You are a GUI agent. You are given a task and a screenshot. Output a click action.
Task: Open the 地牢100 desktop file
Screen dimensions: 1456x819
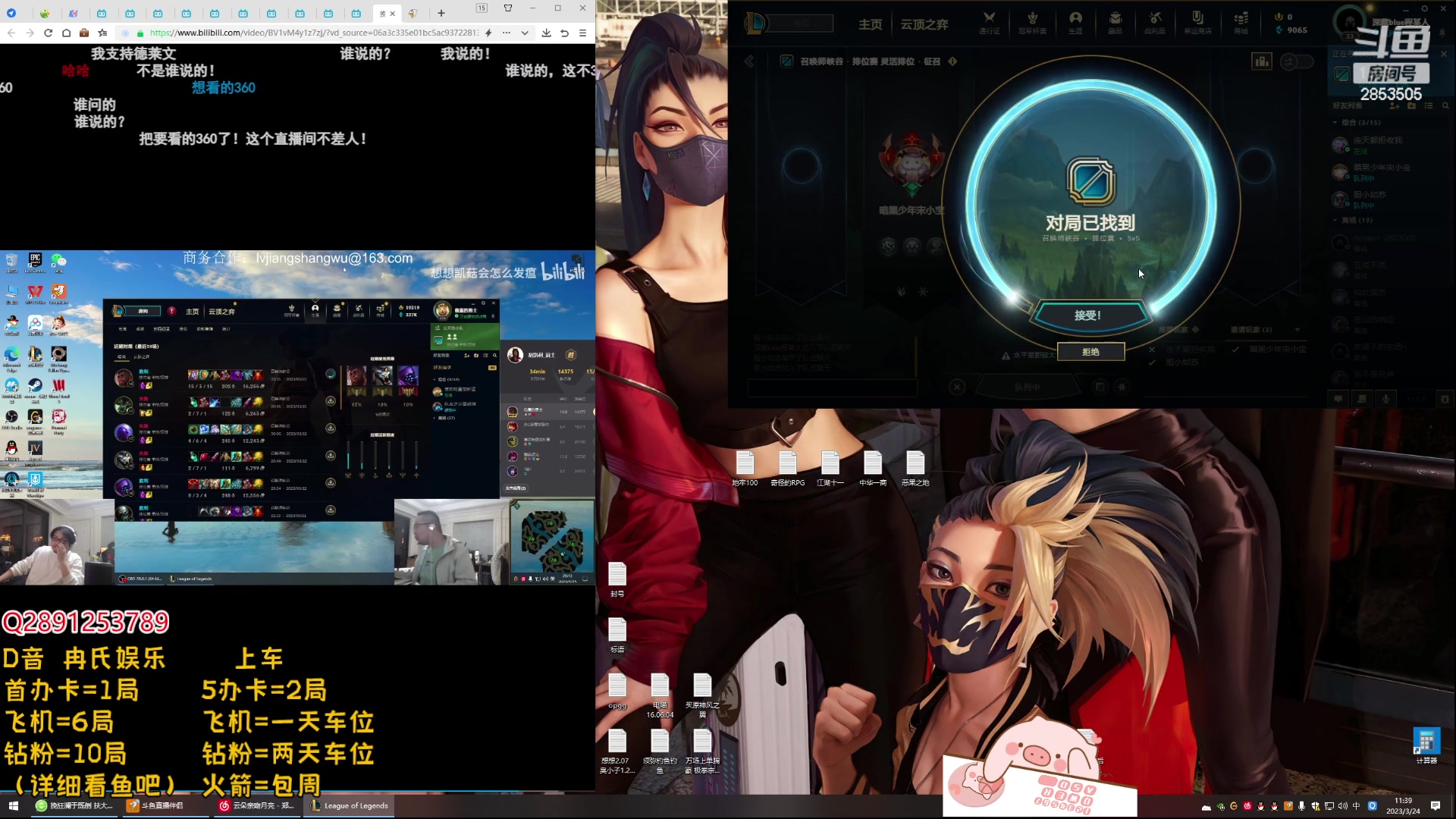(745, 469)
